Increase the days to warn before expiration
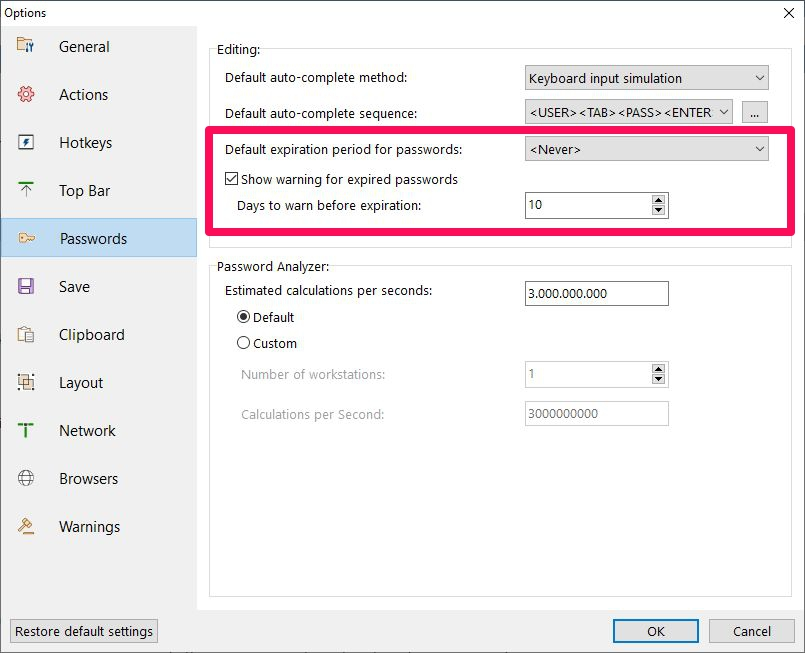Viewport: 805px width, 653px height. click(658, 200)
